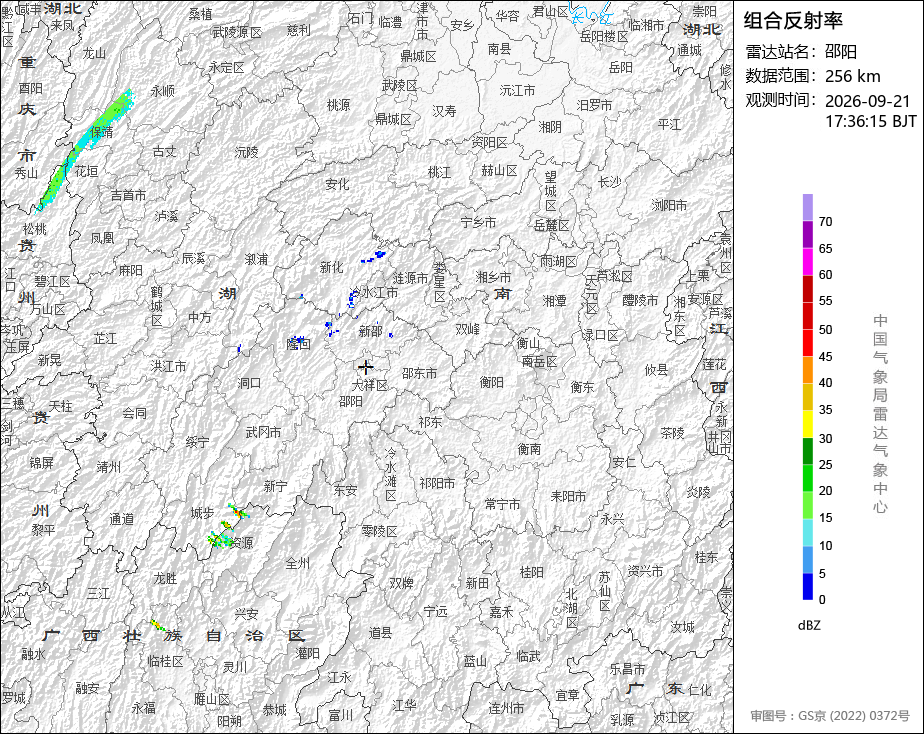
Task: Click the 冷水江市 label
Action: (x=374, y=292)
